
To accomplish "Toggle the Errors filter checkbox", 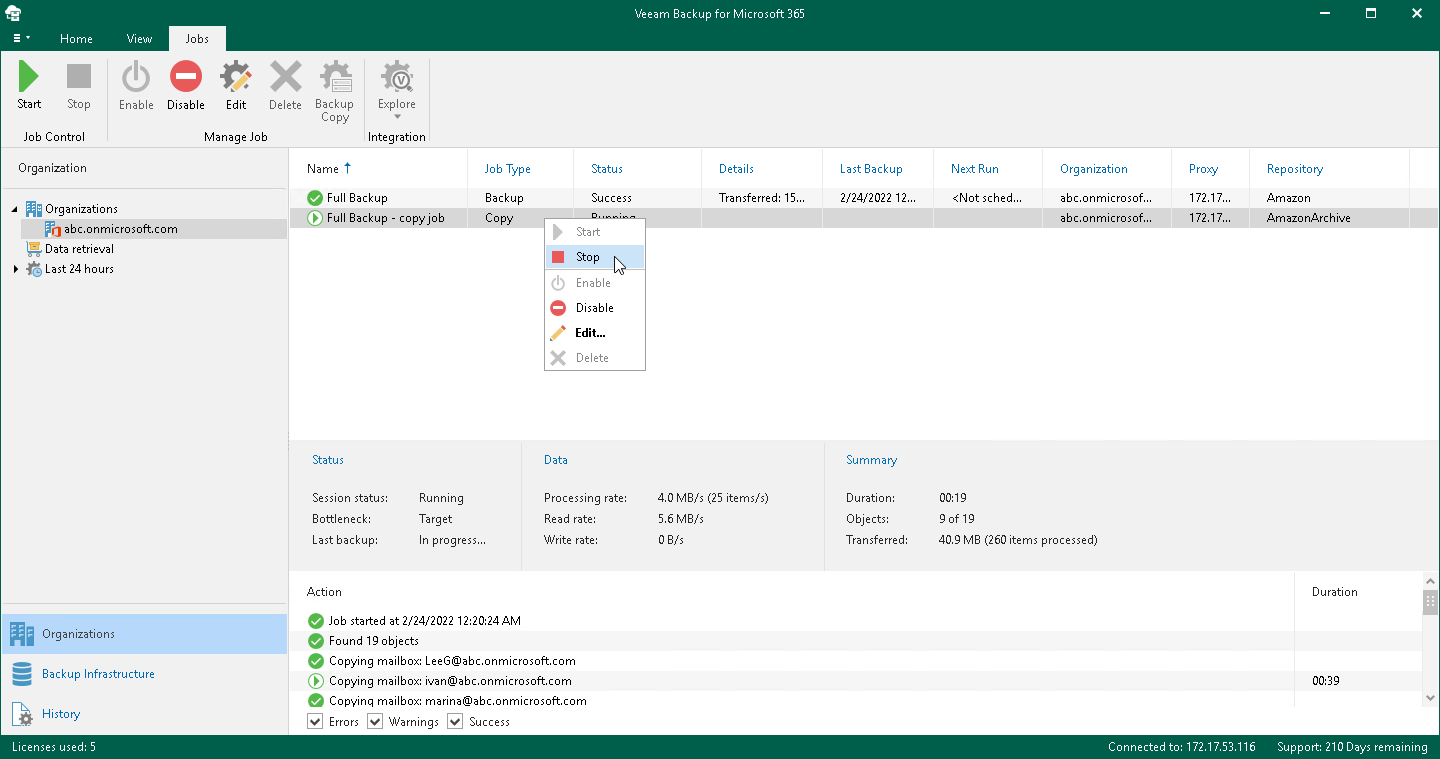I will (x=315, y=722).
